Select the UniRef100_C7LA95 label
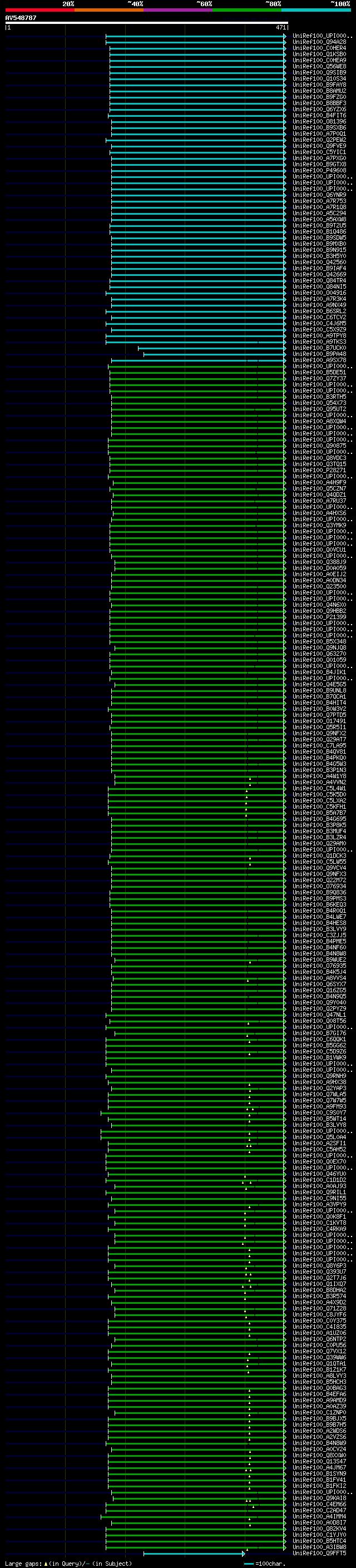Screen dimensions: 356x1568 click(319, 745)
